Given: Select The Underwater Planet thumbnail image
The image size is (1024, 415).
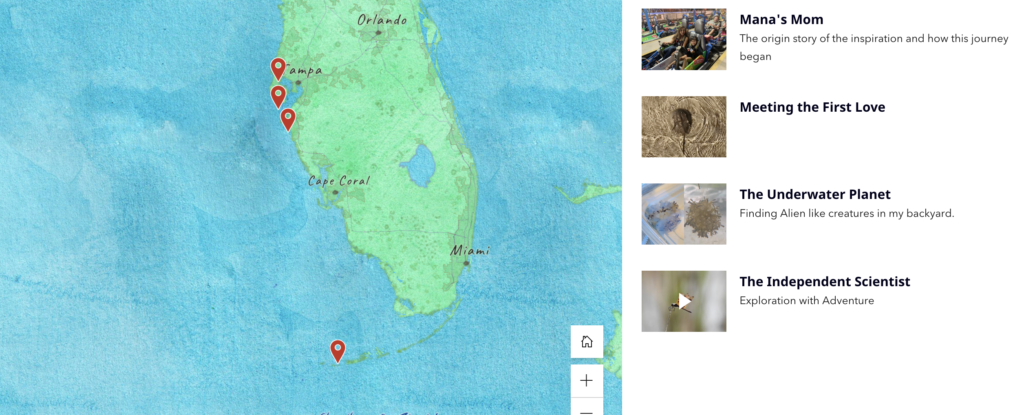Looking at the screenshot, I should point(684,214).
